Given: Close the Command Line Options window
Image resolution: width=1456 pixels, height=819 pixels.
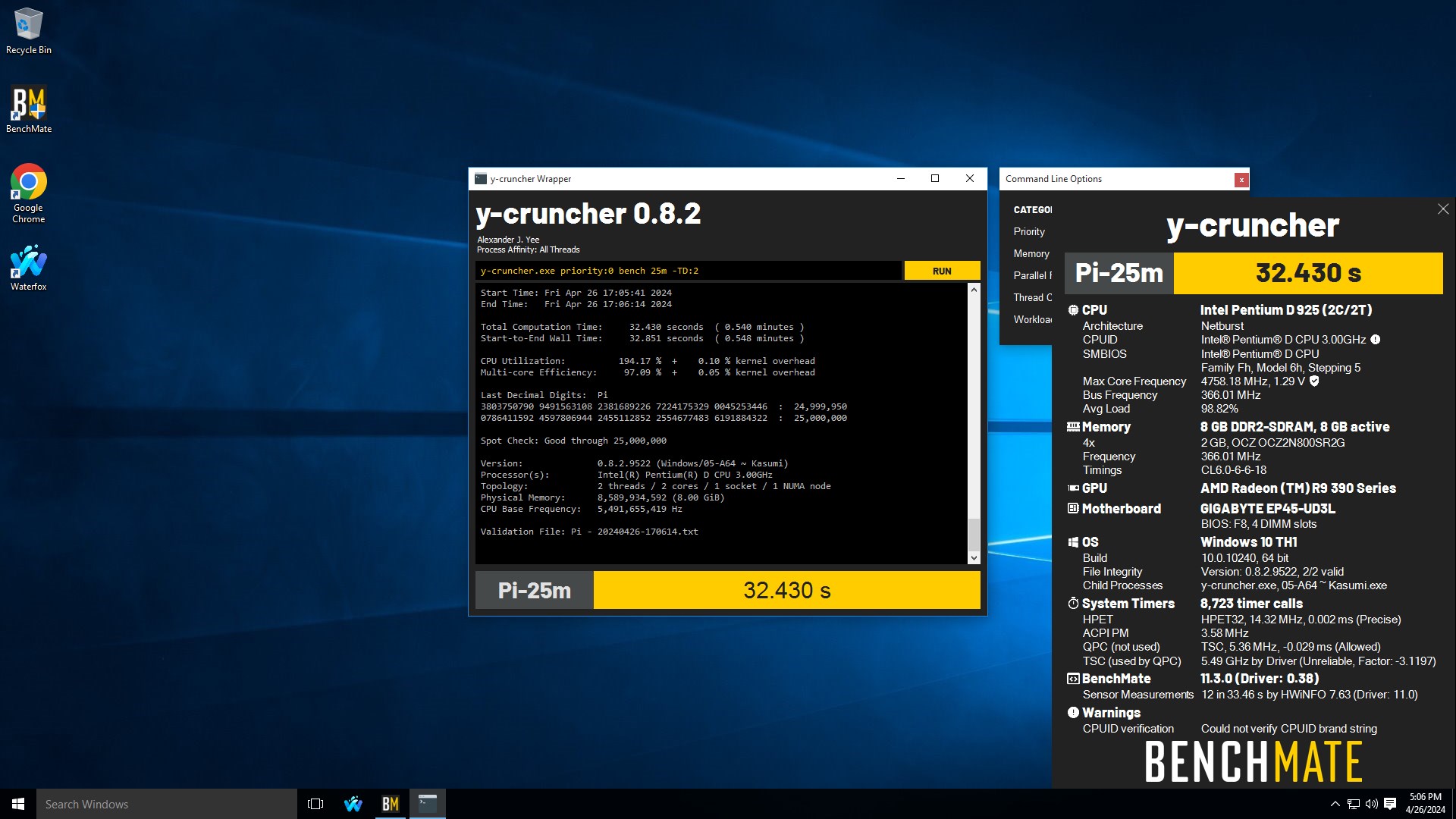Looking at the screenshot, I should tap(1241, 180).
